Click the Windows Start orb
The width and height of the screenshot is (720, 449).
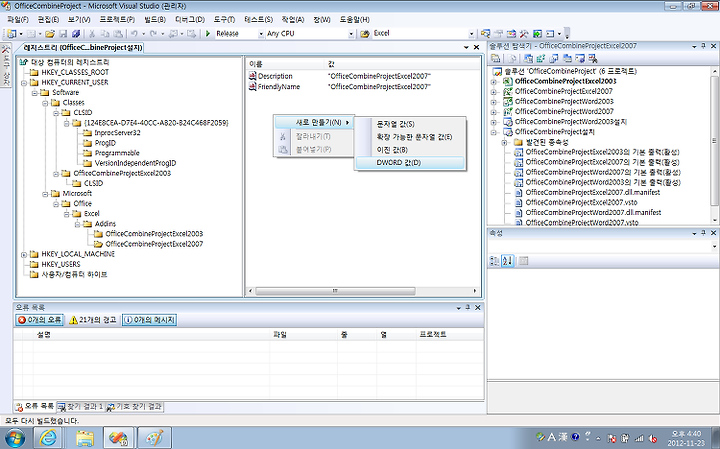click(x=14, y=438)
